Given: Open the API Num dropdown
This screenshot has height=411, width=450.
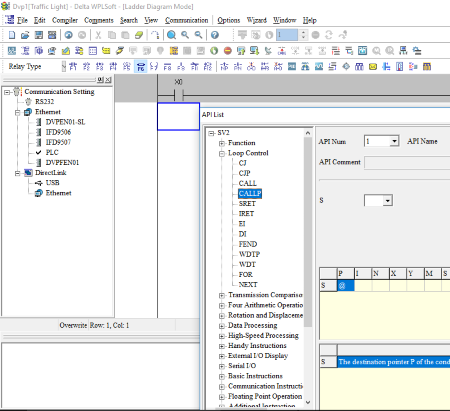Looking at the screenshot, I should (x=394, y=141).
